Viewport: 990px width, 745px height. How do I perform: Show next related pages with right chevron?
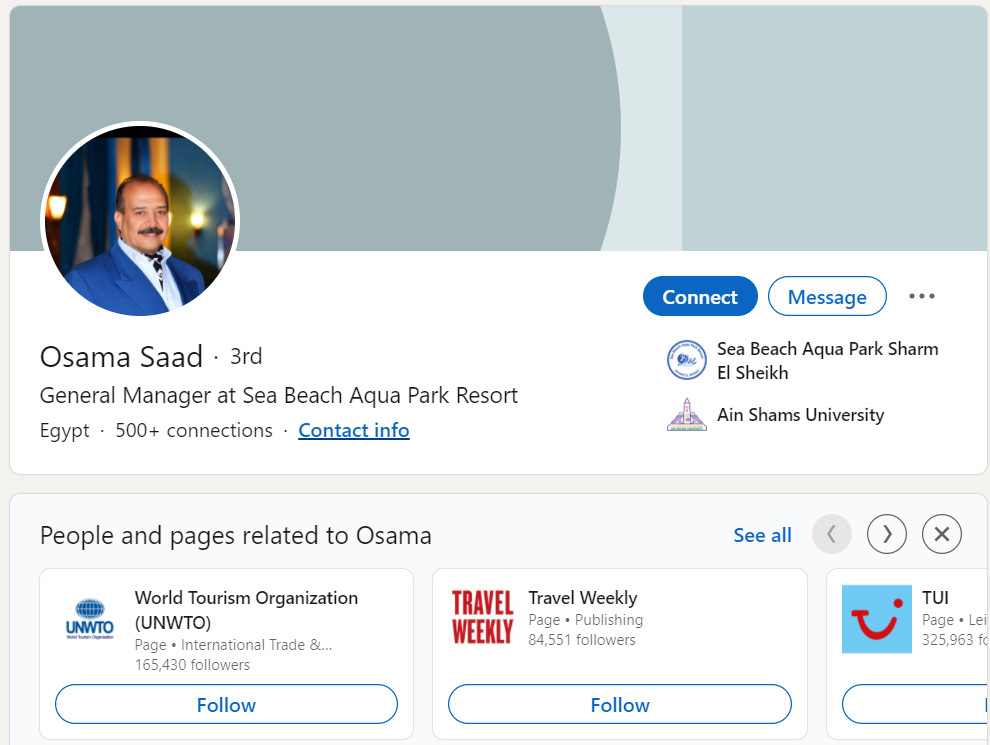[887, 535]
